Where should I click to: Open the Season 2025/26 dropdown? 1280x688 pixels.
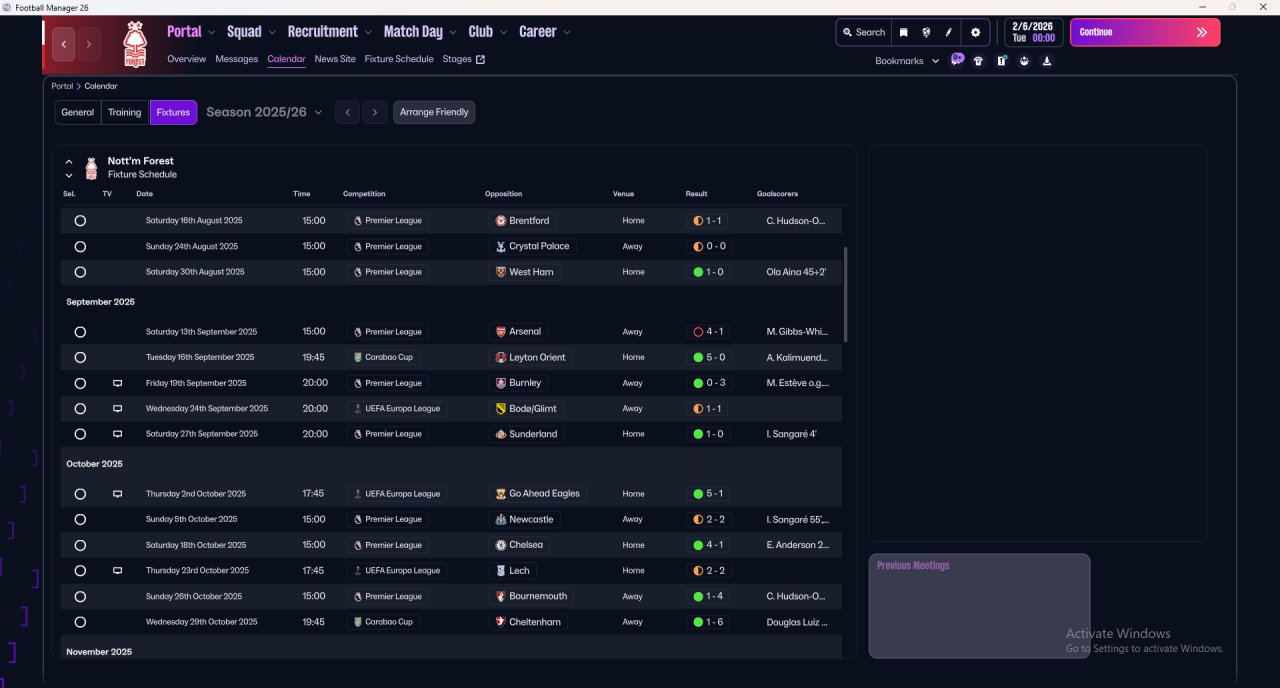click(x=265, y=112)
